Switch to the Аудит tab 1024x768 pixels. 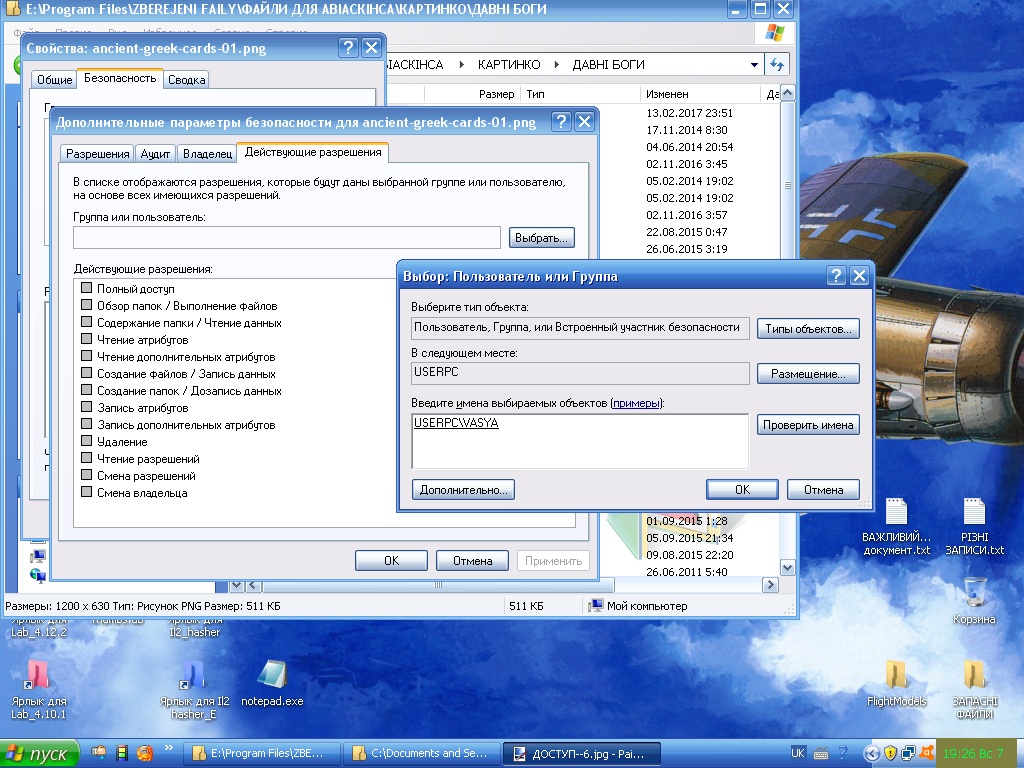(x=155, y=154)
